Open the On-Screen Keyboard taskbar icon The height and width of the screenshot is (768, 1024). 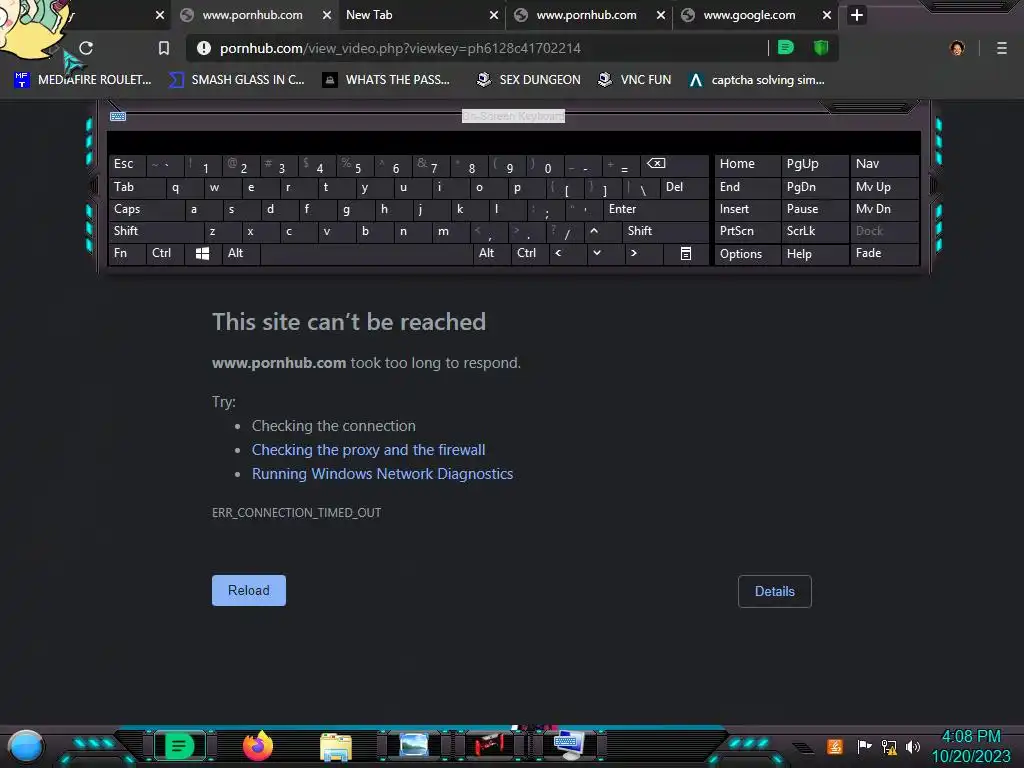click(x=568, y=744)
